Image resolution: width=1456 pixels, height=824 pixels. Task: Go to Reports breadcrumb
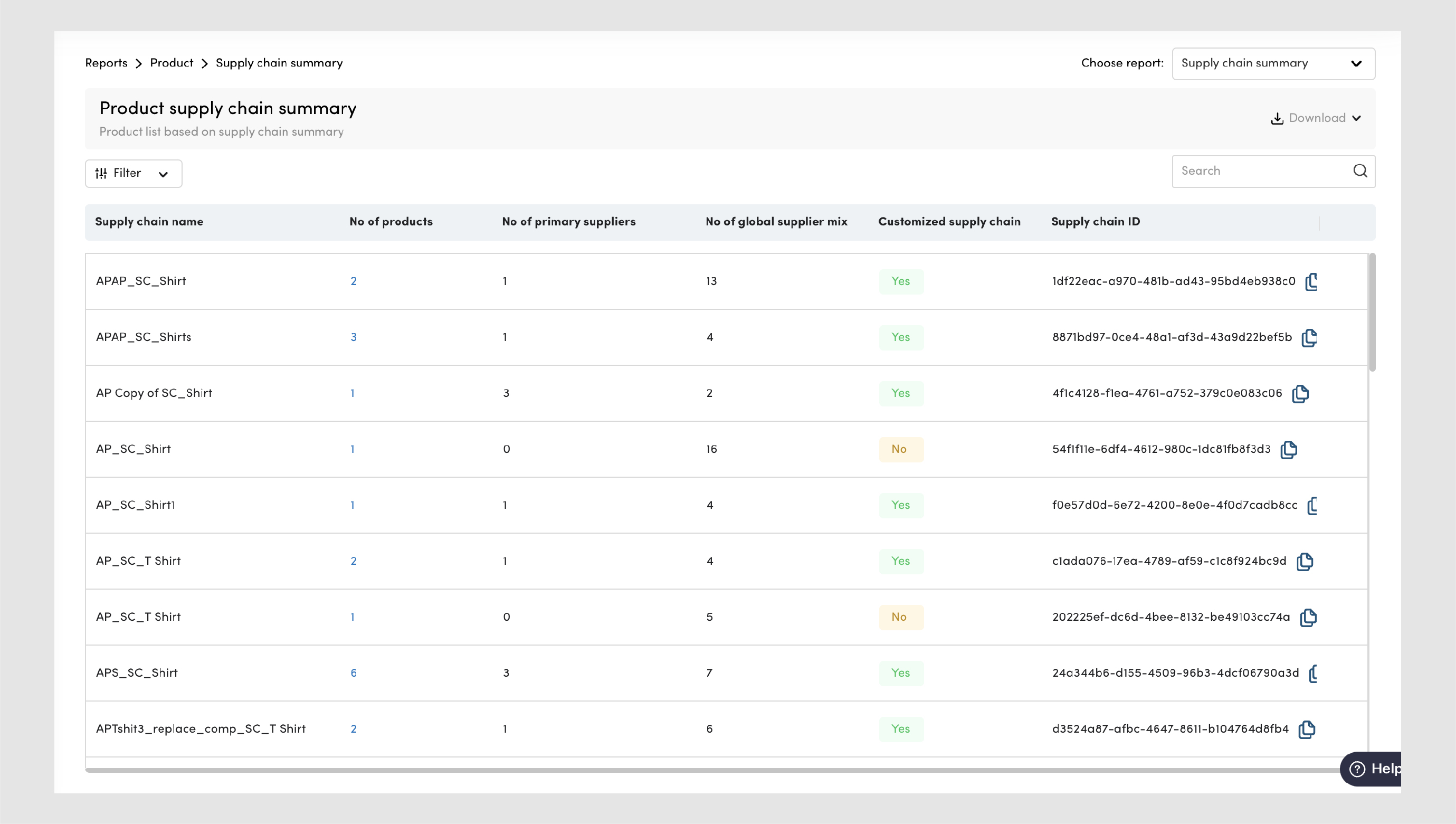107,63
